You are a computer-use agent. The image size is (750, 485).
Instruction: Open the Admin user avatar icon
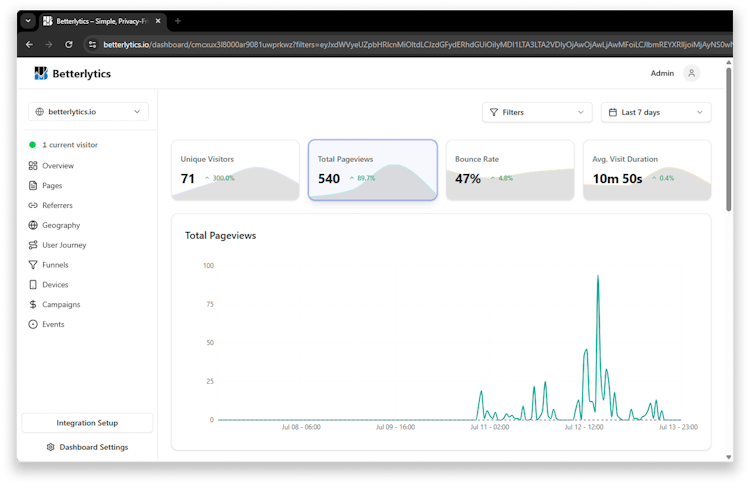[691, 73]
